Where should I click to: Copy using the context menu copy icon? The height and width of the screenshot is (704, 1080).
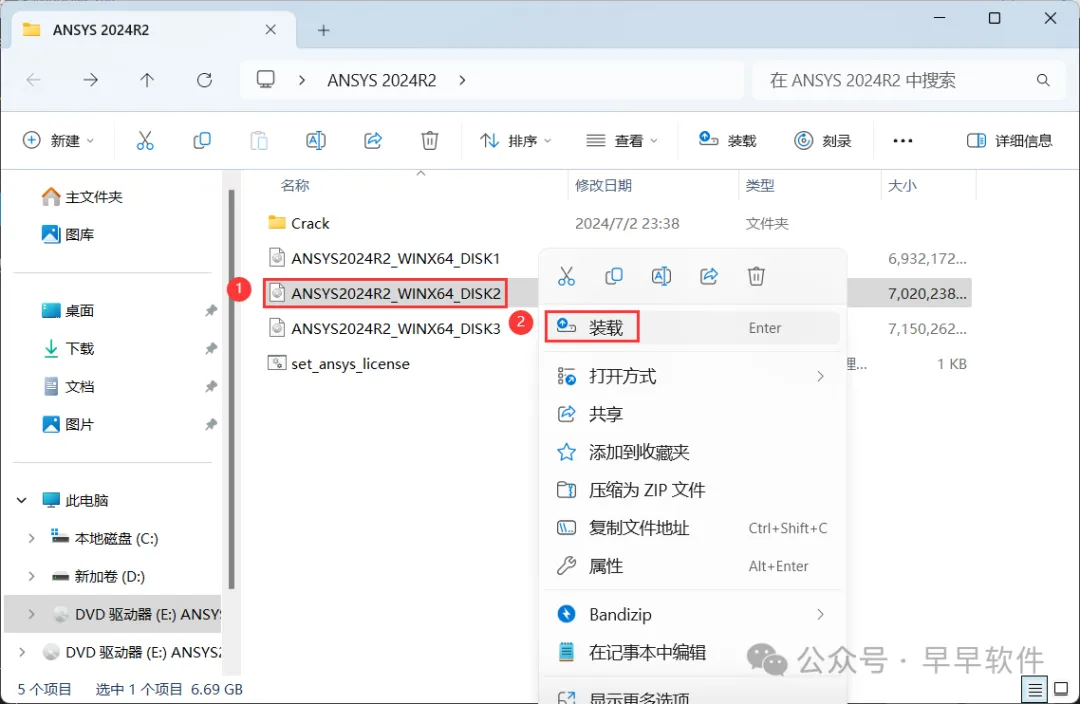coord(614,276)
